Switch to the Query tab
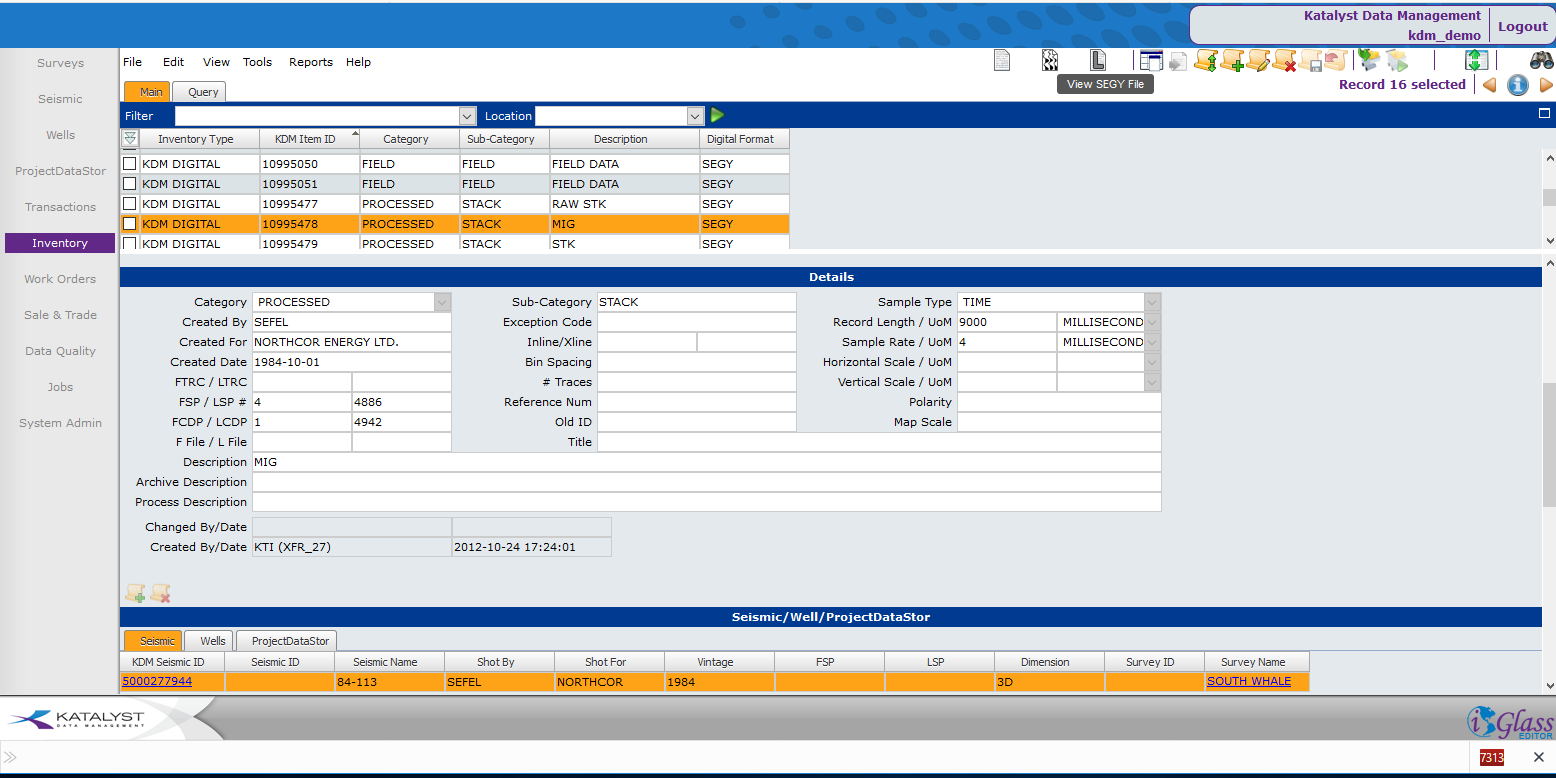The image size is (1556, 778). 200,91
